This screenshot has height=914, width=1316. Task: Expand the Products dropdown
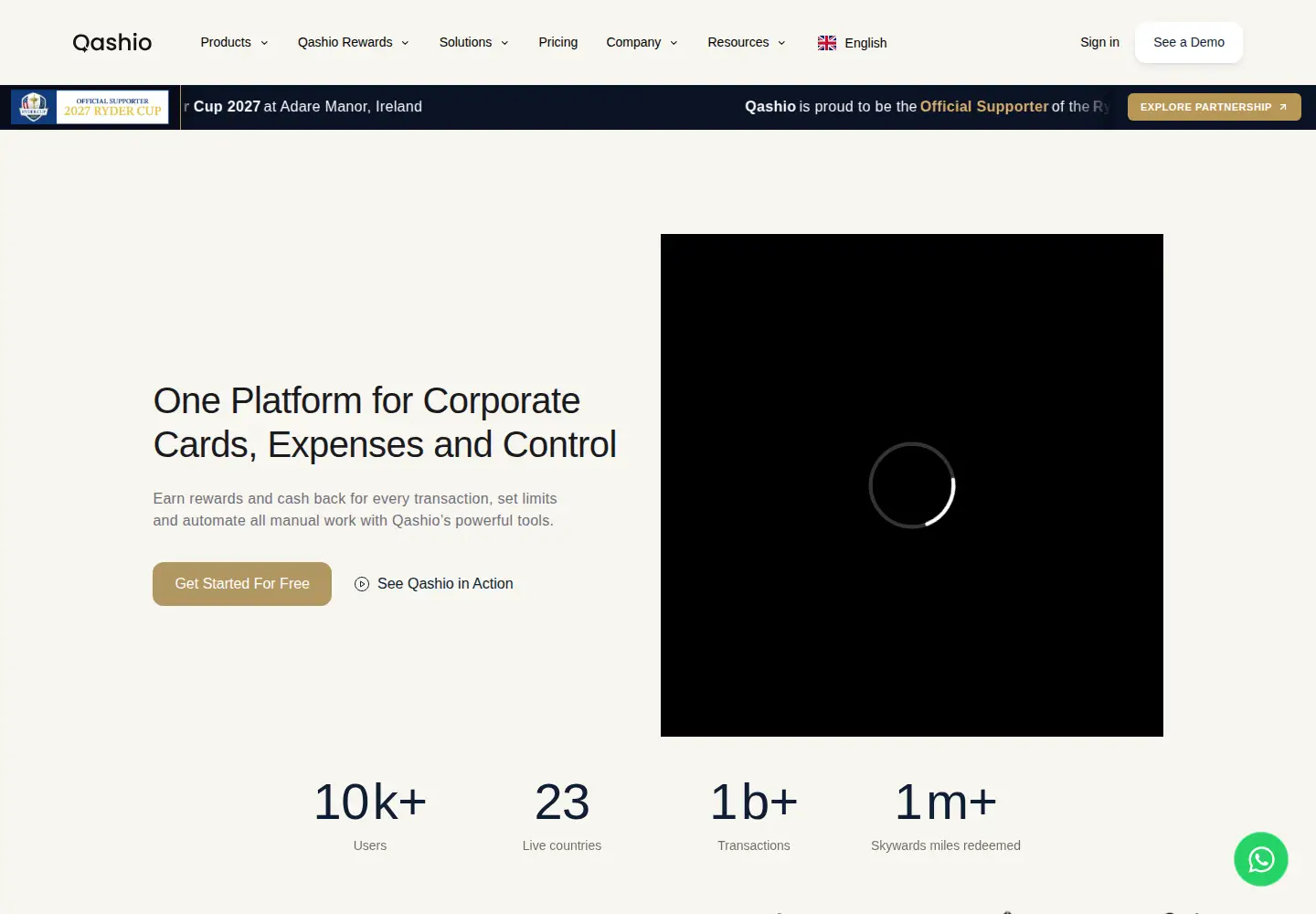(235, 42)
